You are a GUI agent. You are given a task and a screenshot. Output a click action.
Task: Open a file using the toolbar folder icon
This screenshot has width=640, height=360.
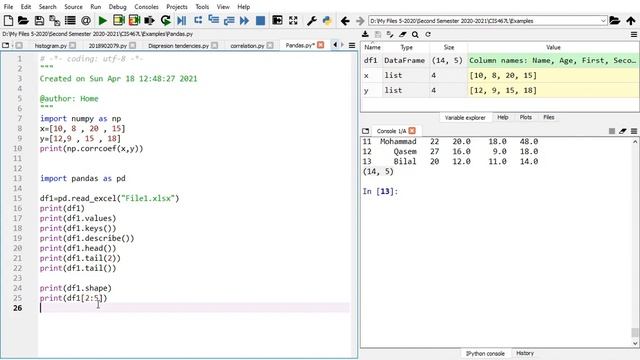pyautogui.click(x=23, y=20)
